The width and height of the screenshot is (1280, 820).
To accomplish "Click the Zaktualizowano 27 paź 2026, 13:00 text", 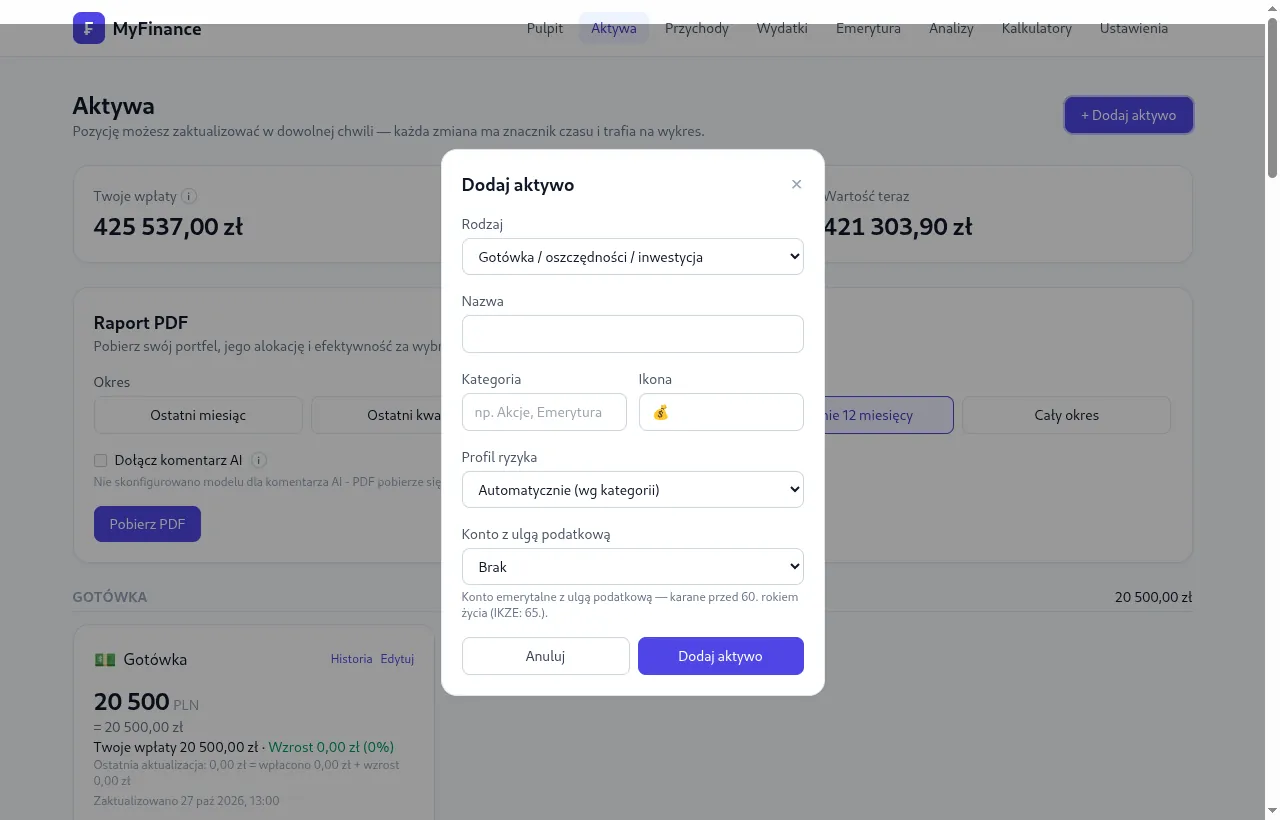I will pos(187,801).
